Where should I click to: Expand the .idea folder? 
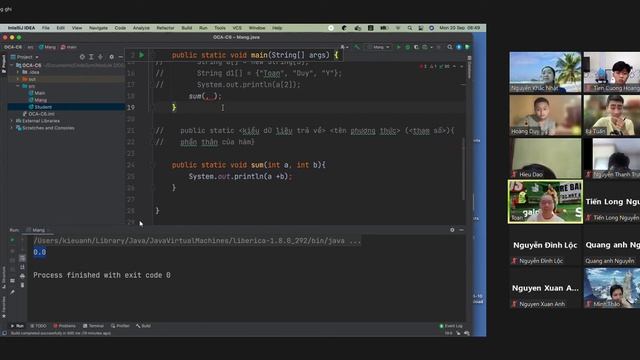click(x=18, y=72)
